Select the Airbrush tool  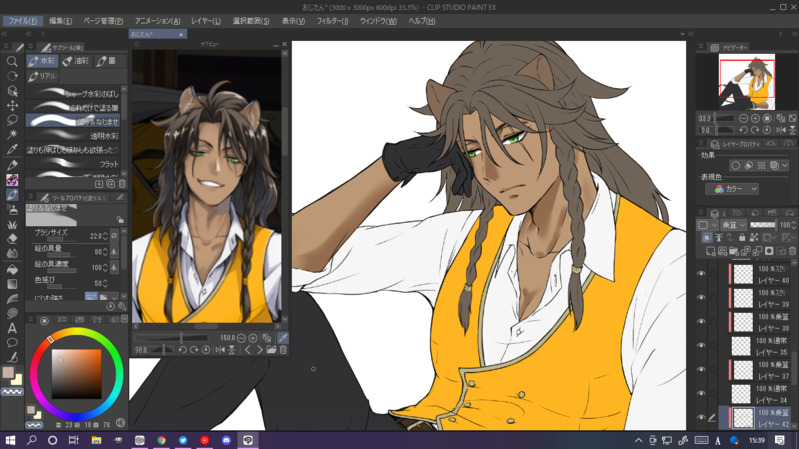[12, 209]
